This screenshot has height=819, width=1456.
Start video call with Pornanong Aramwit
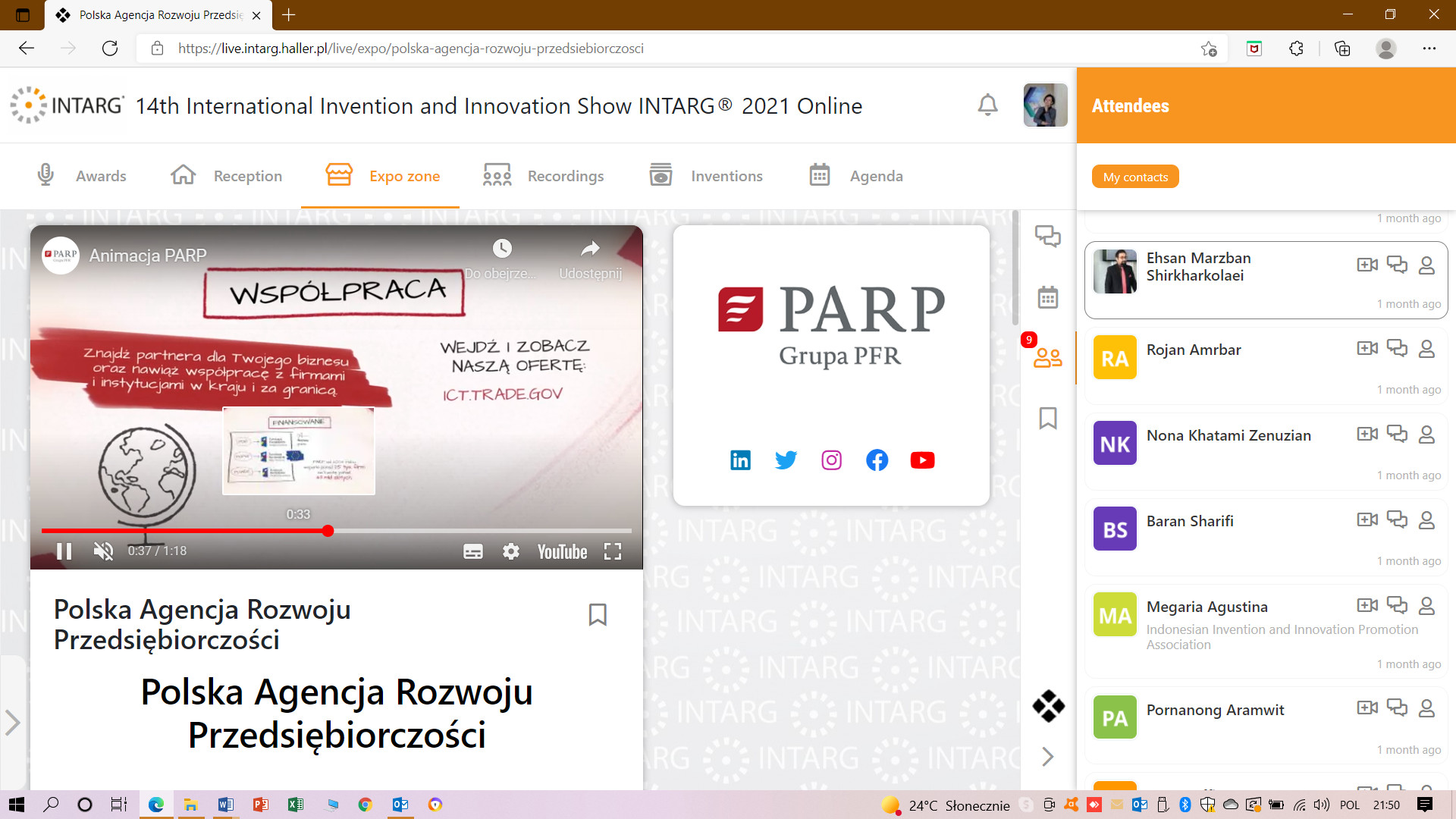(x=1367, y=708)
